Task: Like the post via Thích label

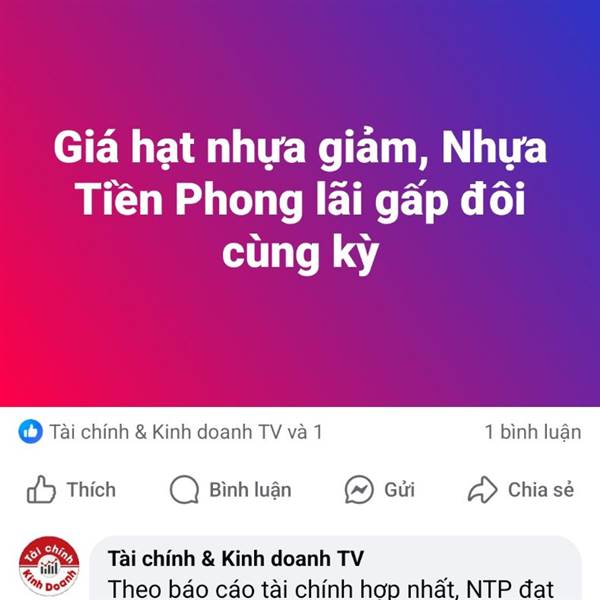Action: point(91,490)
